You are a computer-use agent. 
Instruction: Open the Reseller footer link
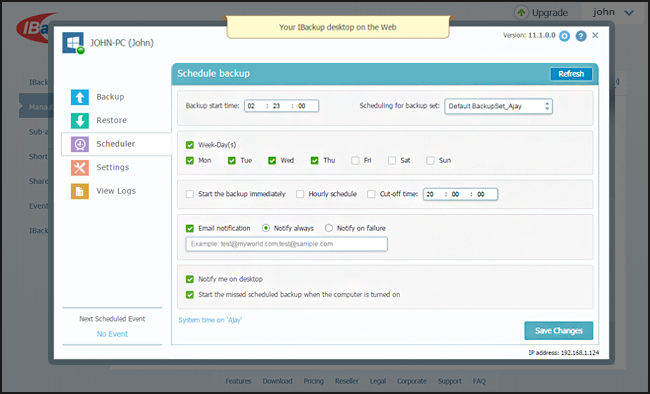click(x=347, y=381)
